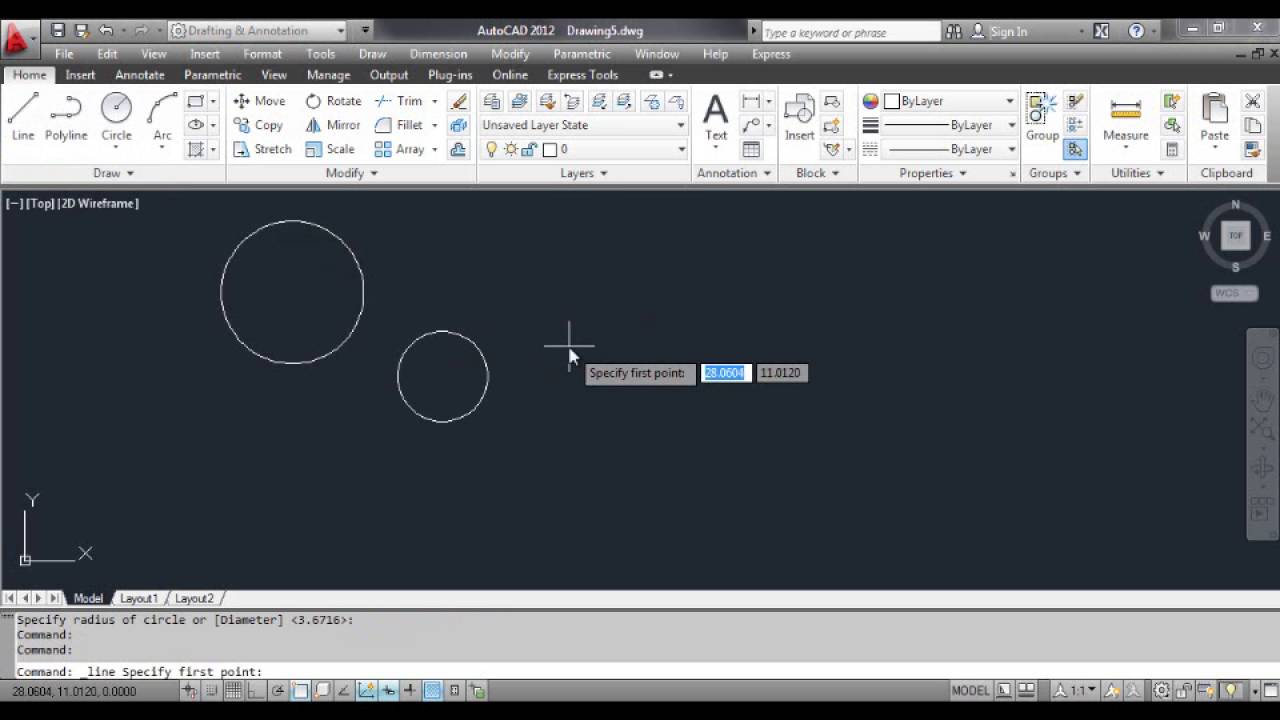Screen dimensions: 1280x720
Task: Select the multiline Text tool
Action: [716, 118]
